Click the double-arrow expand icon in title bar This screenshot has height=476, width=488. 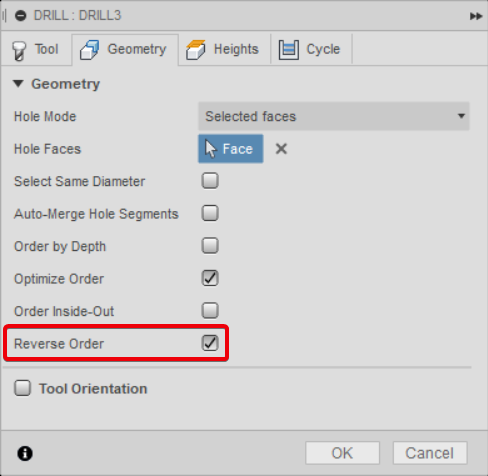point(476,16)
